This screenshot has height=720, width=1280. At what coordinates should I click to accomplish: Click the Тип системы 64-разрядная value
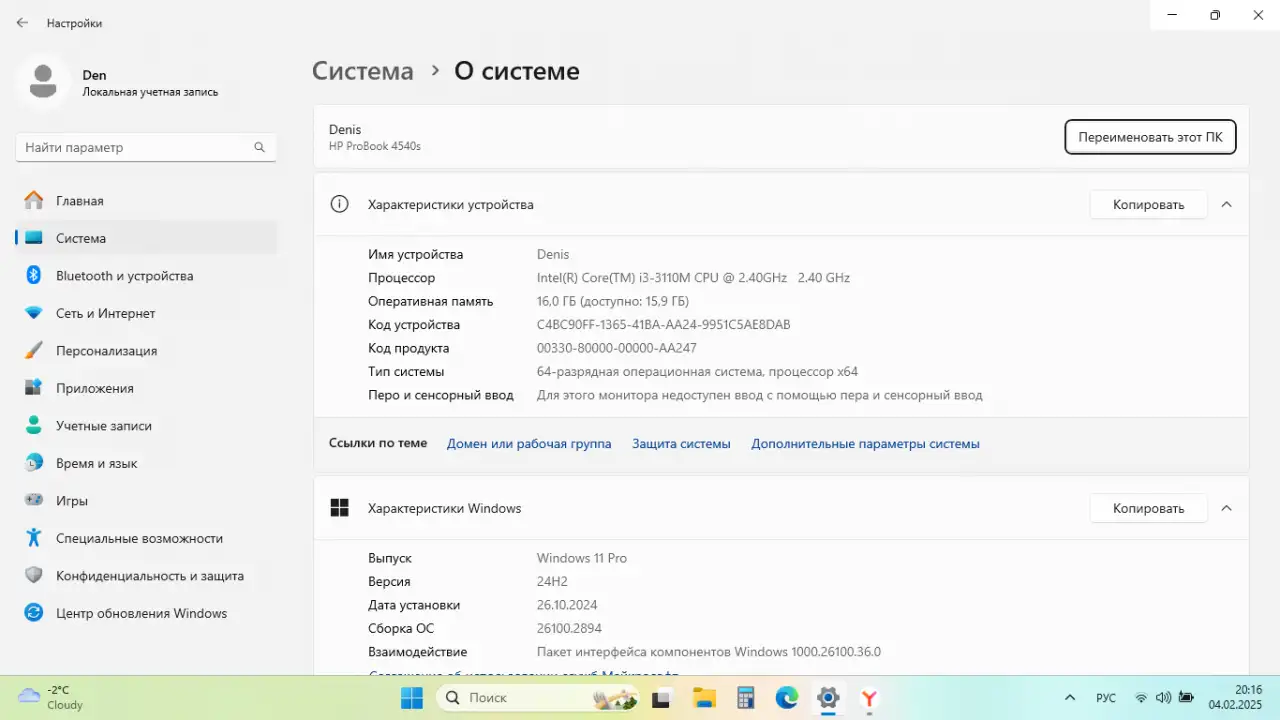pos(697,372)
